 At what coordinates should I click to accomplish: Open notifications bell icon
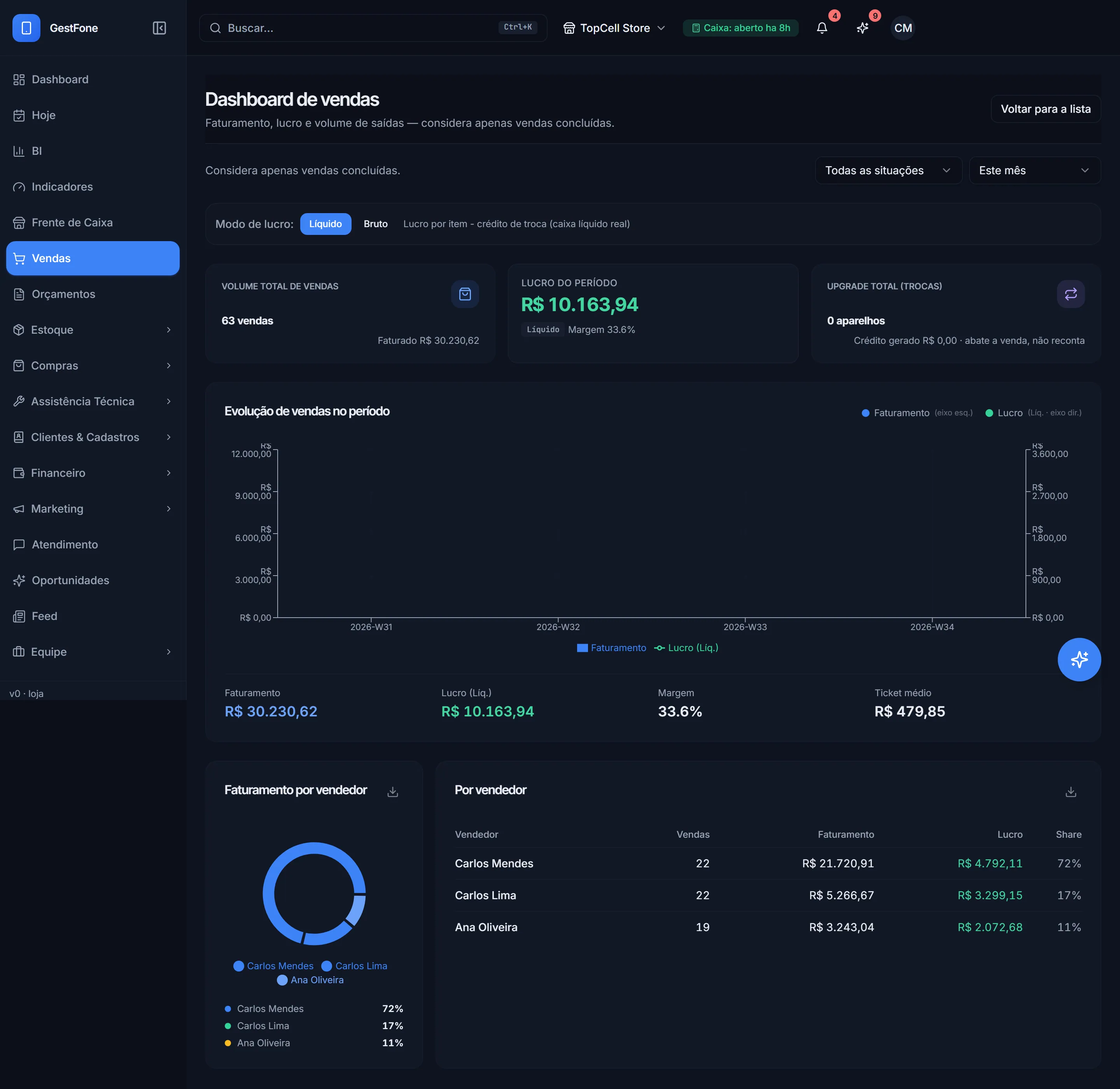[822, 28]
